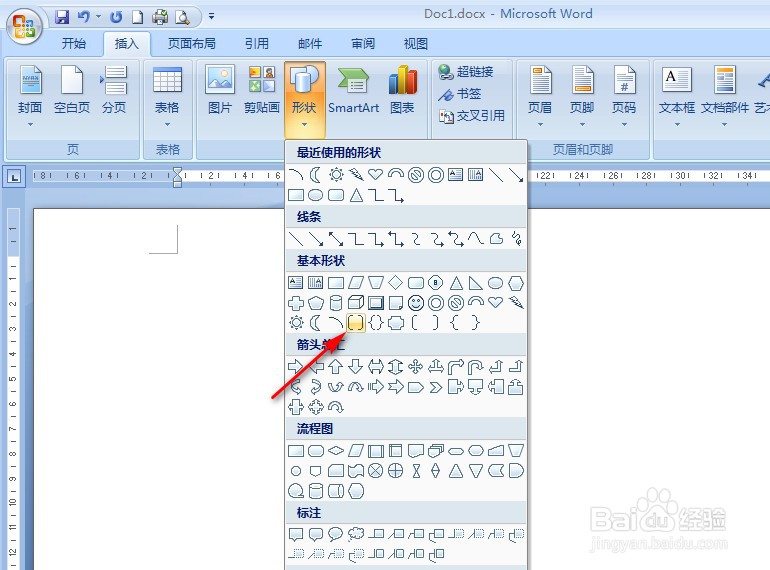Select the cloud callout shape
Screen dimensions: 770x570
click(356, 534)
